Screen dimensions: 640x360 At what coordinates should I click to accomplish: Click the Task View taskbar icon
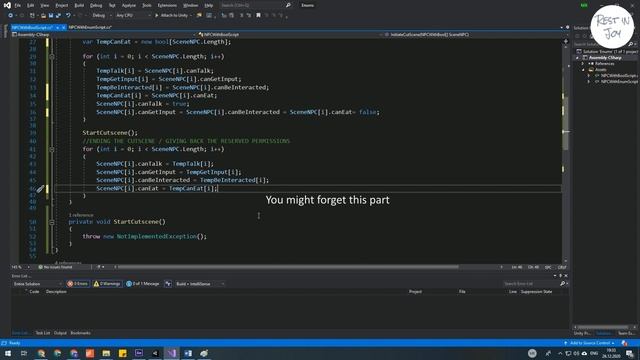(x=24, y=353)
